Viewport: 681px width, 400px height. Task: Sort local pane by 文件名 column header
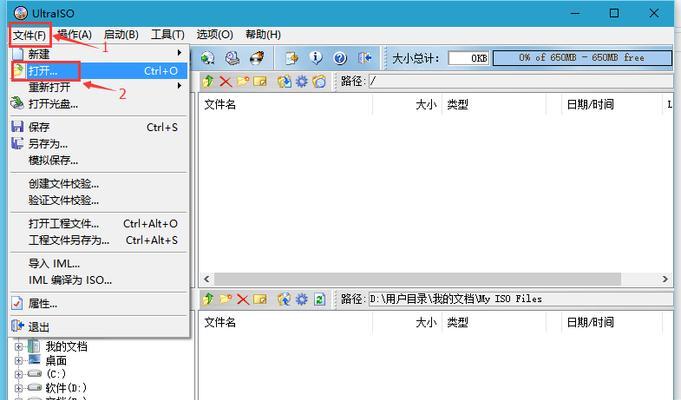click(x=286, y=322)
